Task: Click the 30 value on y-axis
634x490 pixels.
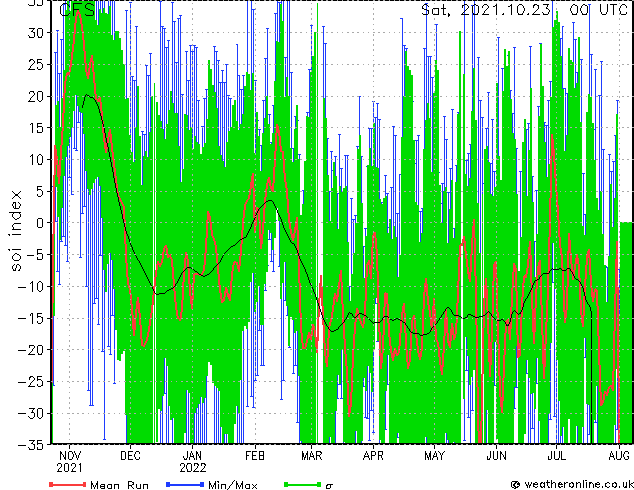Action: pyautogui.click(x=36, y=33)
